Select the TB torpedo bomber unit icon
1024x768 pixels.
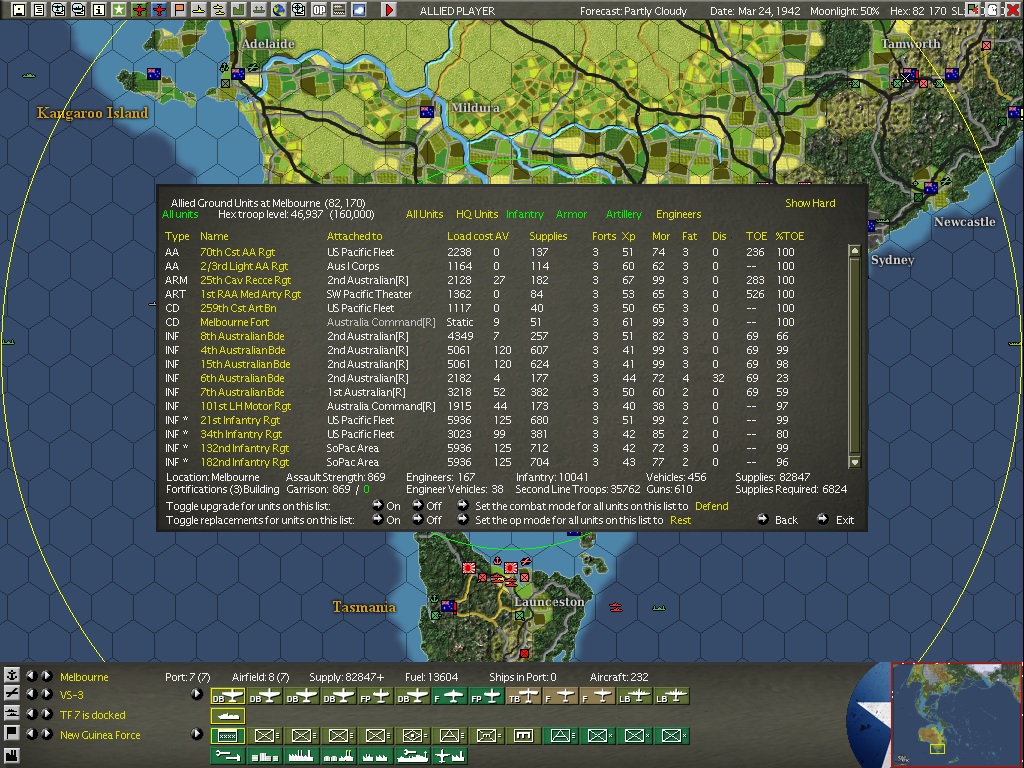point(523,697)
